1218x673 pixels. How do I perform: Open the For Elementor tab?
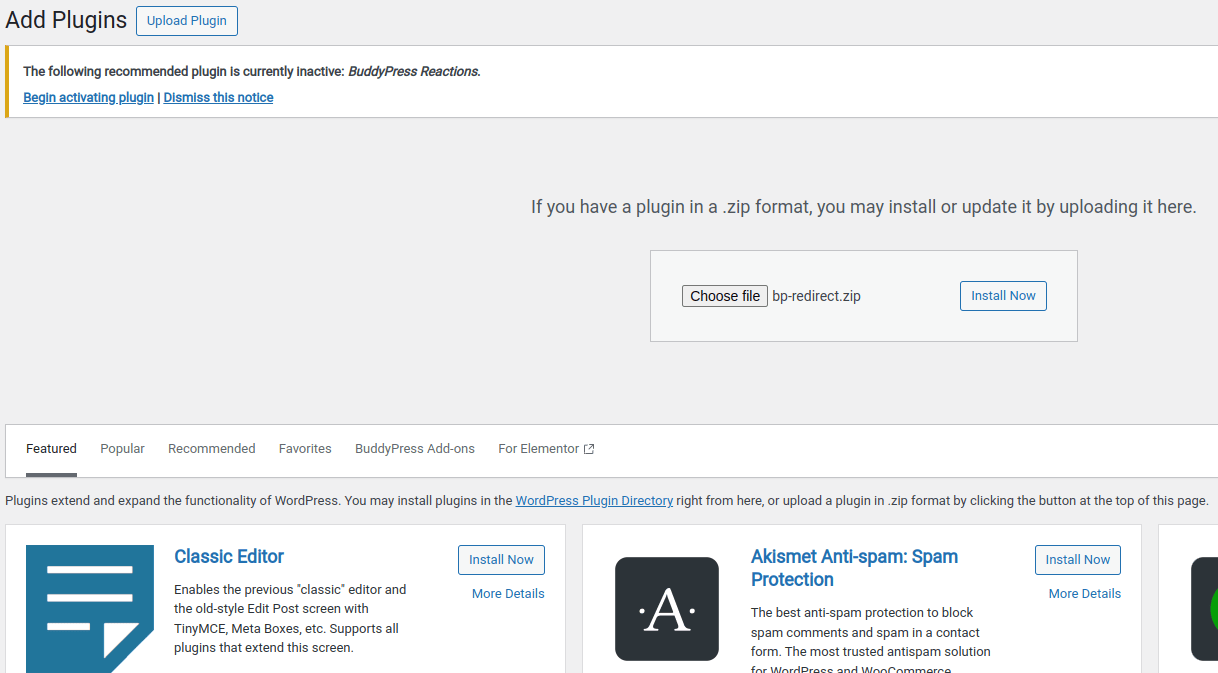[x=538, y=449]
